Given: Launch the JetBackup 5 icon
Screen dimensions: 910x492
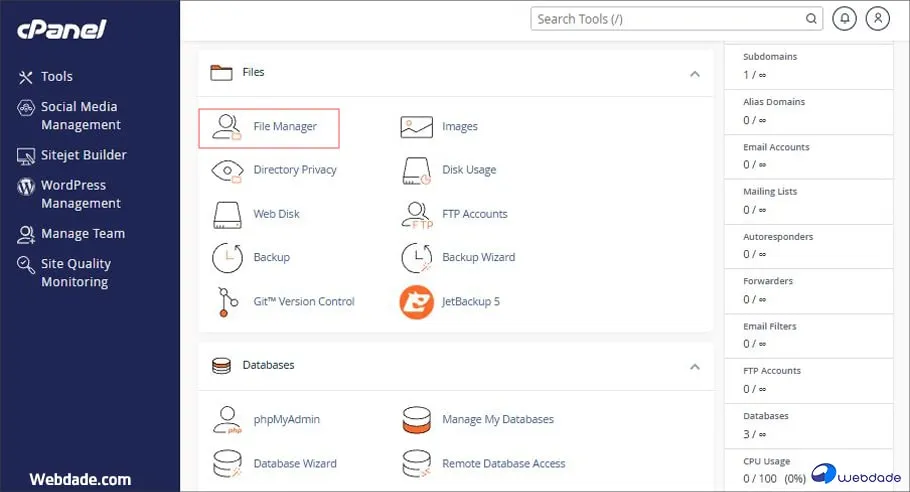Looking at the screenshot, I should point(416,301).
